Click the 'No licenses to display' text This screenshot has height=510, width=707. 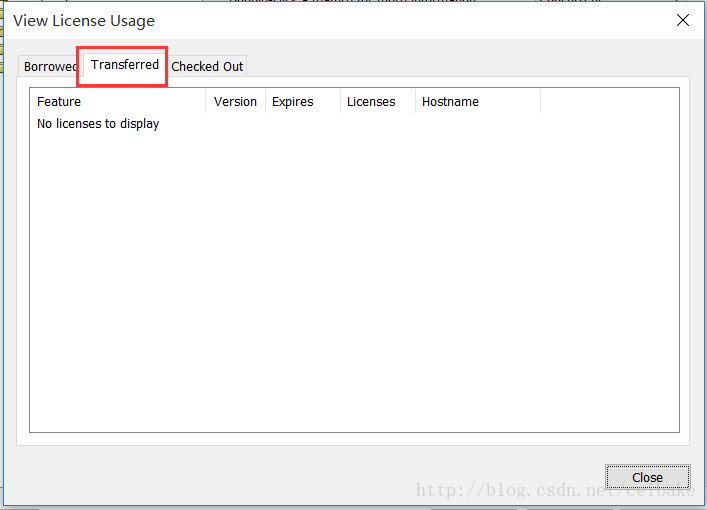[98, 124]
